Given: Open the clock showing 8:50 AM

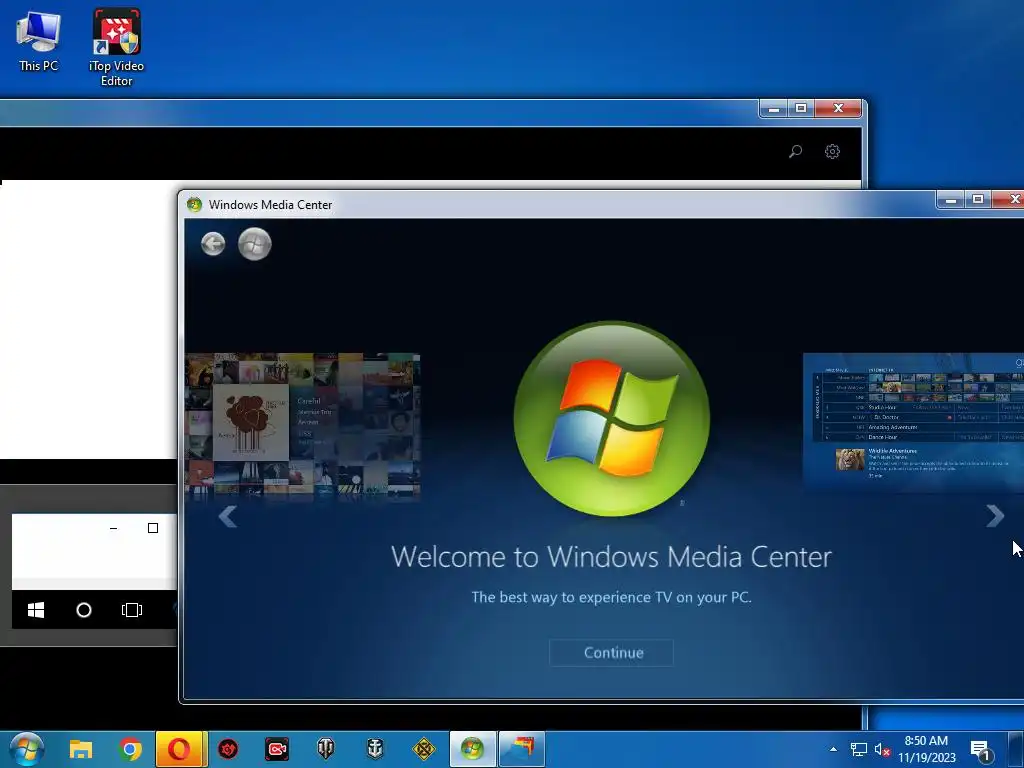Looking at the screenshot, I should pyautogui.click(x=926, y=749).
